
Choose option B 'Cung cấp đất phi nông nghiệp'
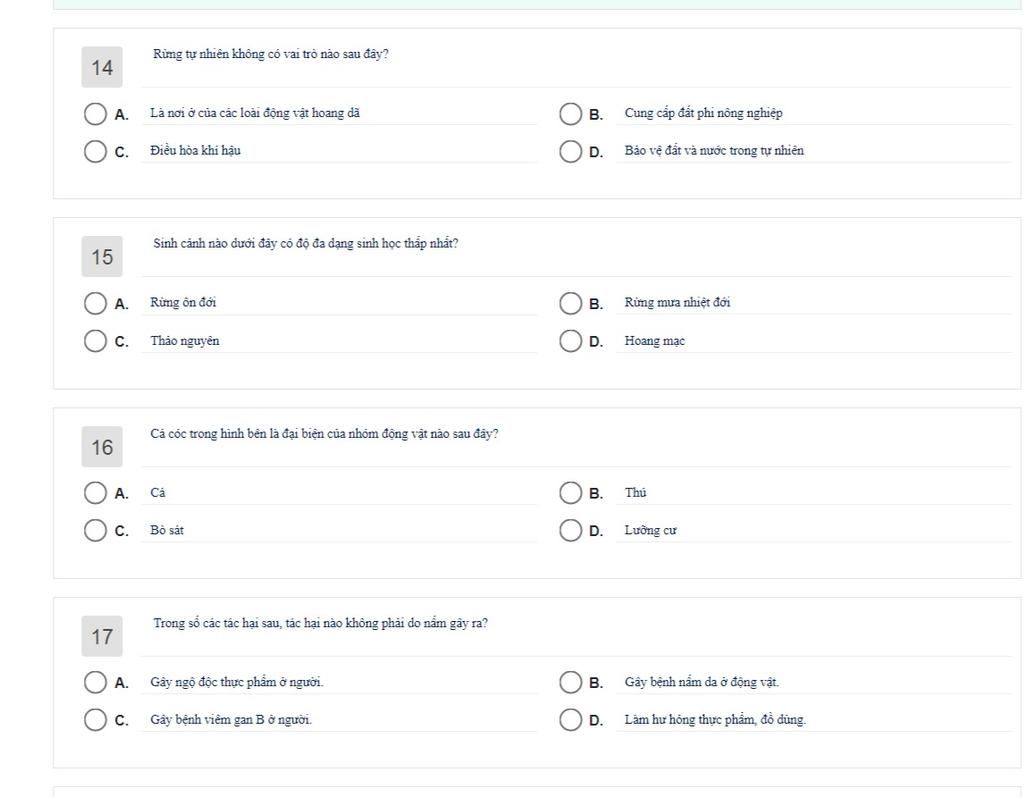click(x=571, y=114)
